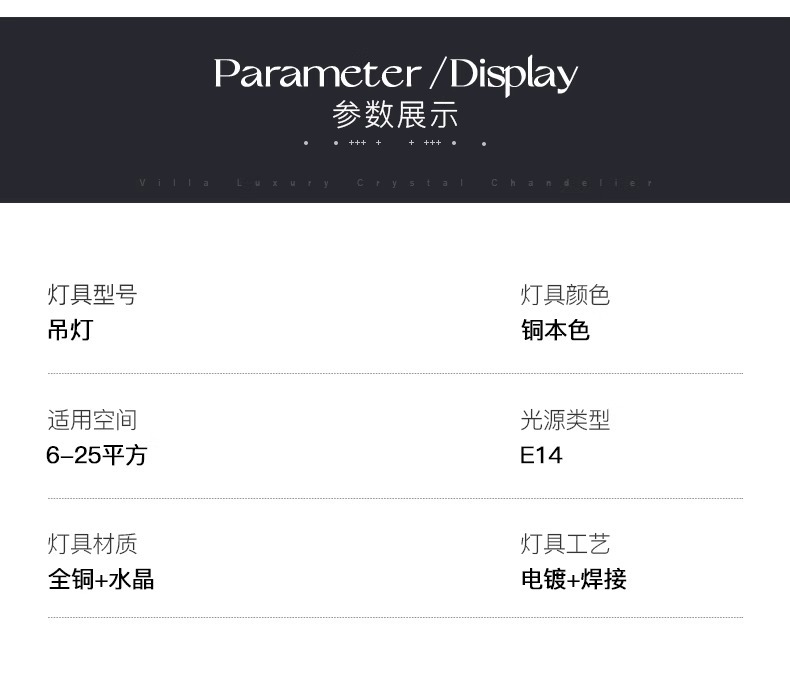The width and height of the screenshot is (790, 675).
Task: Select the 光源类型 label
Action: coord(565,420)
